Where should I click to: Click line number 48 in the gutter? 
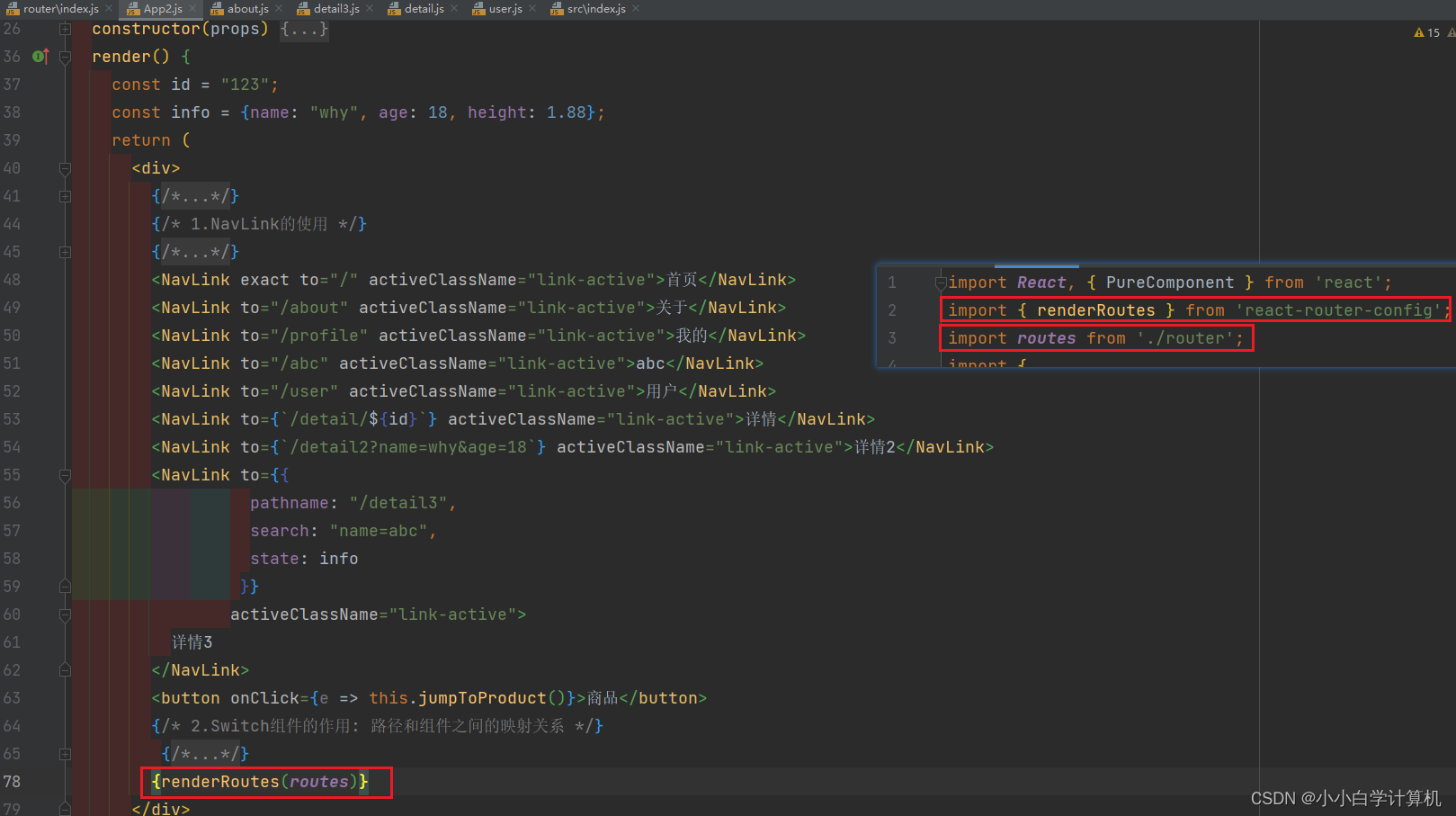12,280
